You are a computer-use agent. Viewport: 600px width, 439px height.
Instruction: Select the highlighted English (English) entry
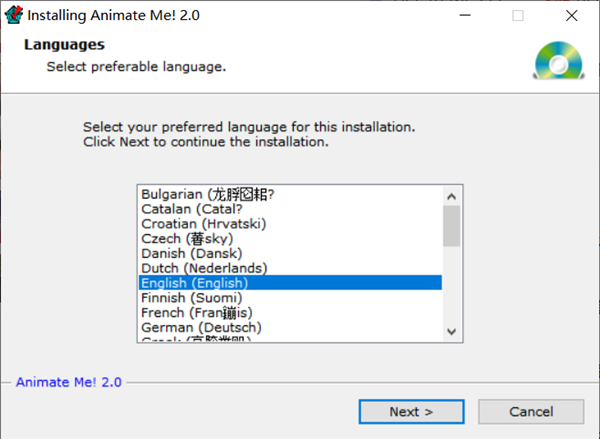[x=194, y=283]
